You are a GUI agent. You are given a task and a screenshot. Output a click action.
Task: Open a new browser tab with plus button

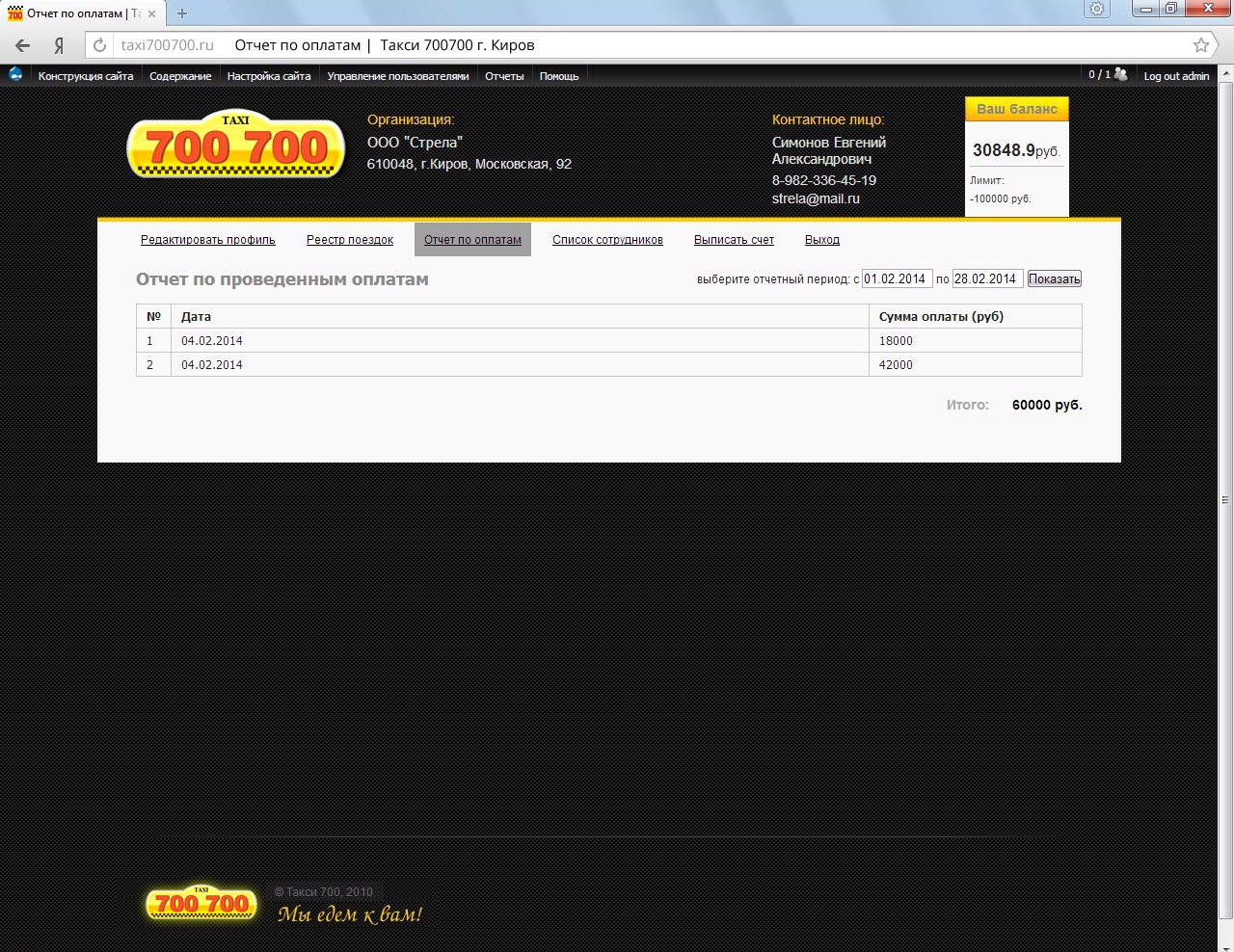(x=182, y=13)
